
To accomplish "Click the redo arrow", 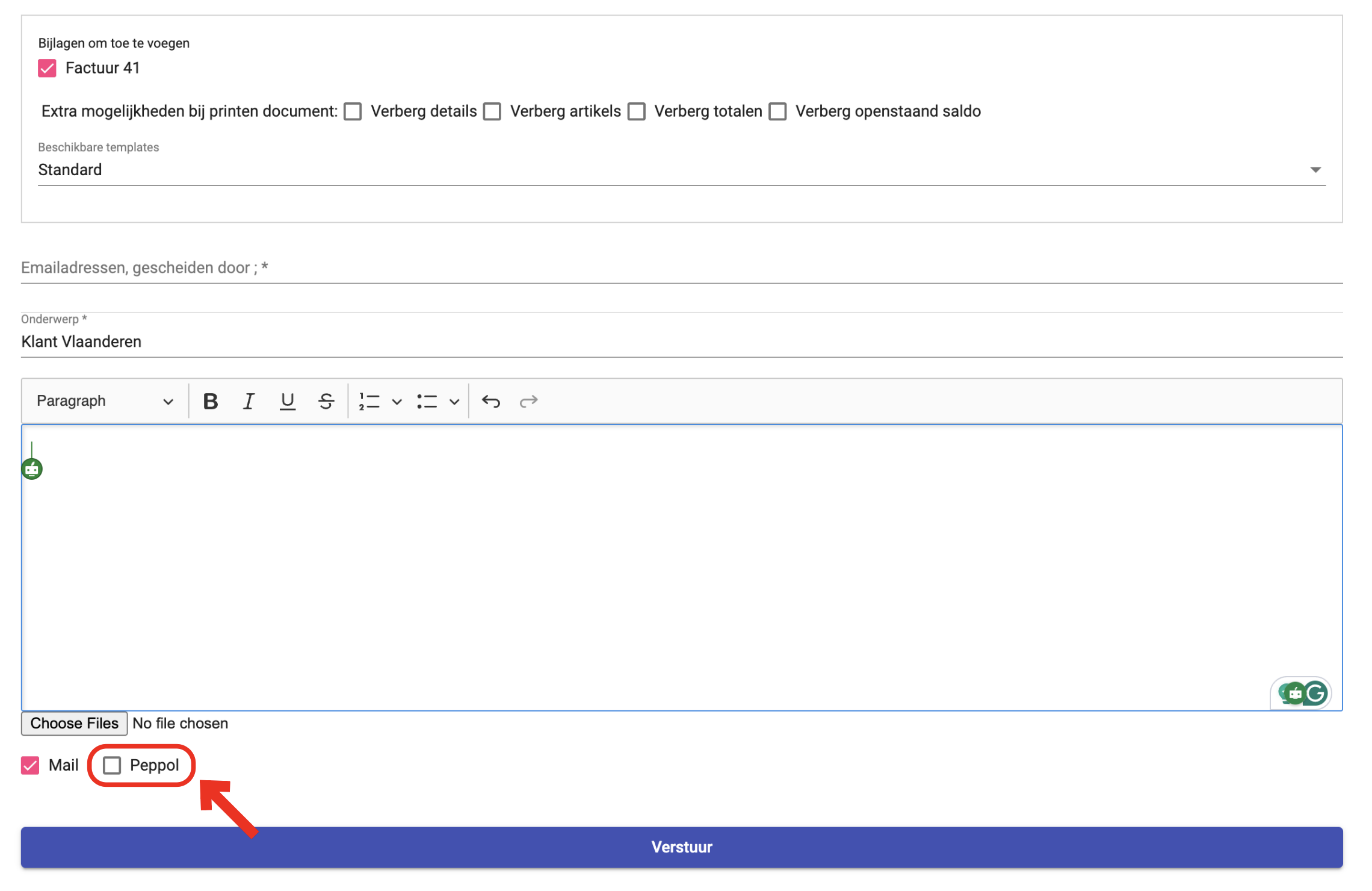I will pyautogui.click(x=528, y=401).
